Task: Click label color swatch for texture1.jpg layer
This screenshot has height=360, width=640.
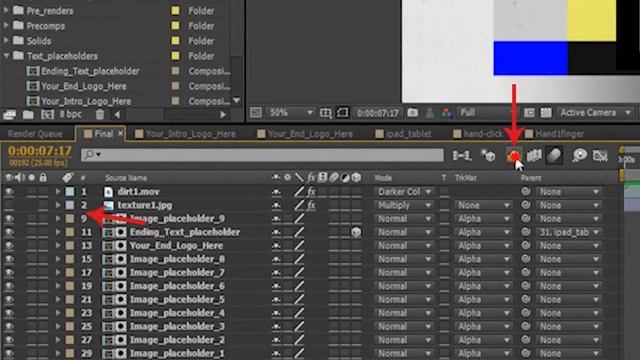Action: pyautogui.click(x=70, y=205)
